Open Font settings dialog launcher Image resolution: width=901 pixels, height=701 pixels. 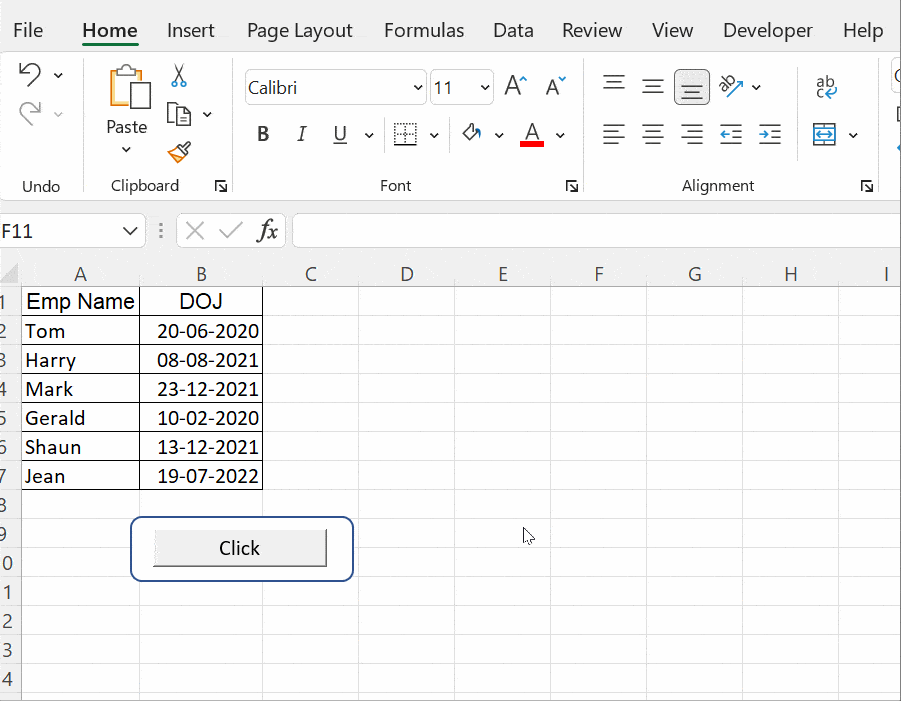point(572,186)
